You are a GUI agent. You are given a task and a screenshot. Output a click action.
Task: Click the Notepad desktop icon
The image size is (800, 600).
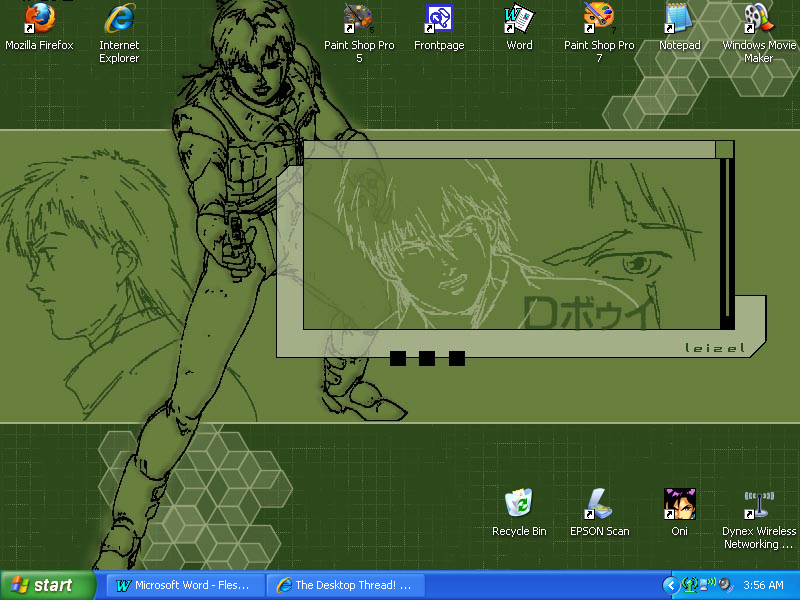click(x=679, y=27)
